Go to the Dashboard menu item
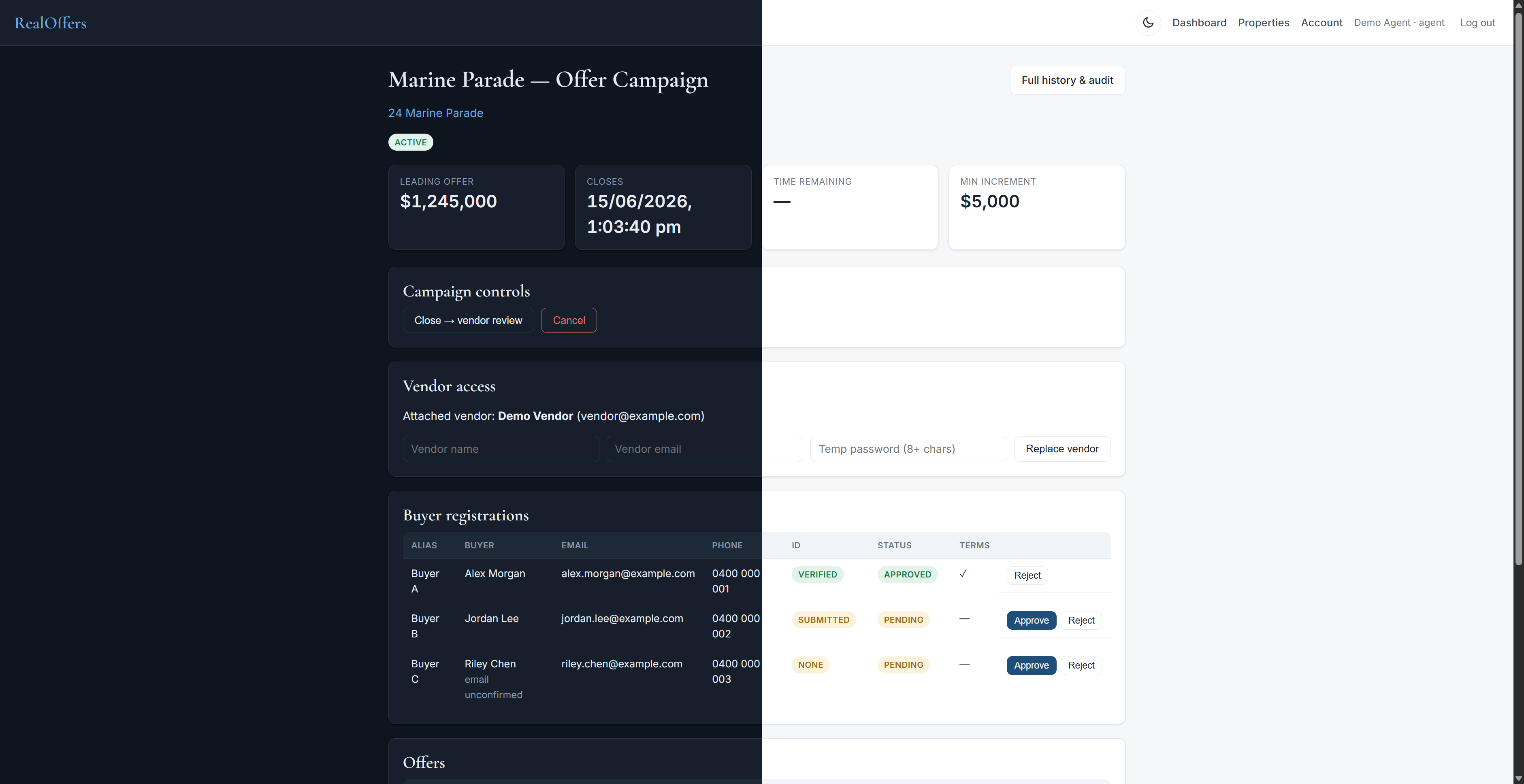Image resolution: width=1524 pixels, height=784 pixels. tap(1199, 23)
